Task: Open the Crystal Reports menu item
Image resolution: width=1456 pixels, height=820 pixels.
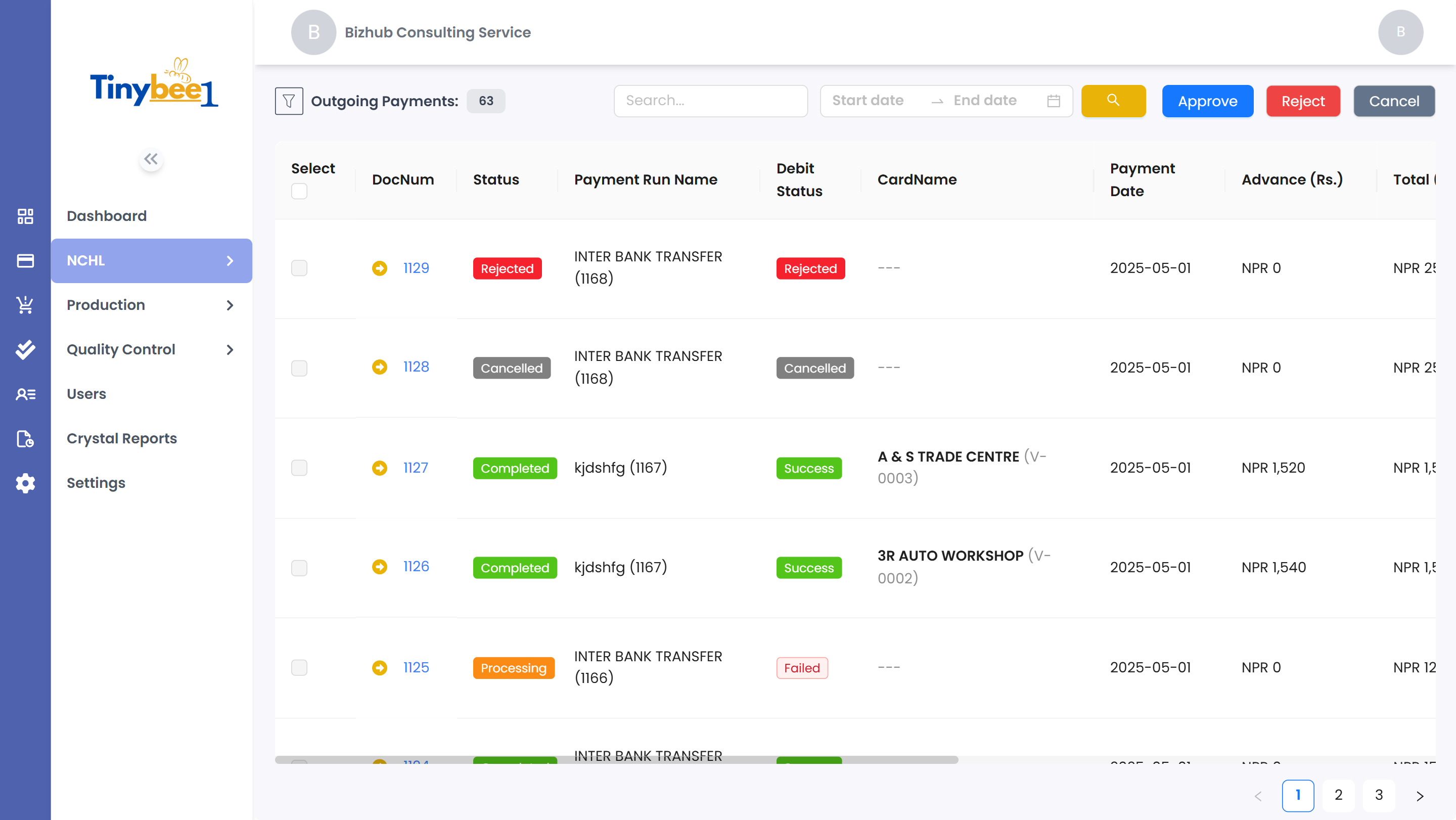Action: [152, 438]
